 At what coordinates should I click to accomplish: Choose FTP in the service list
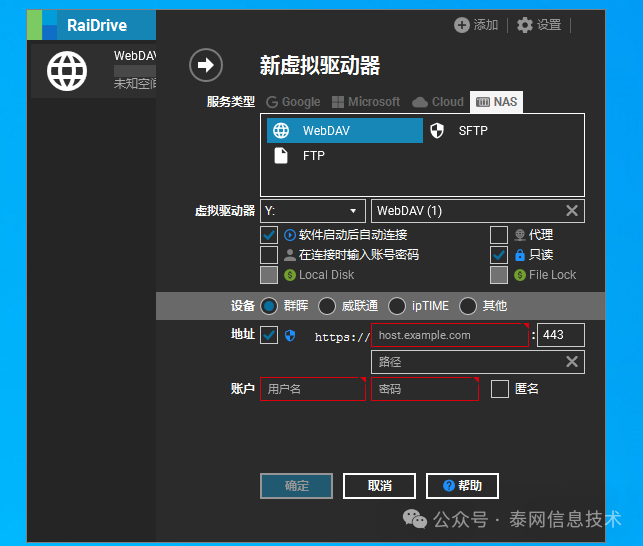pos(345,156)
